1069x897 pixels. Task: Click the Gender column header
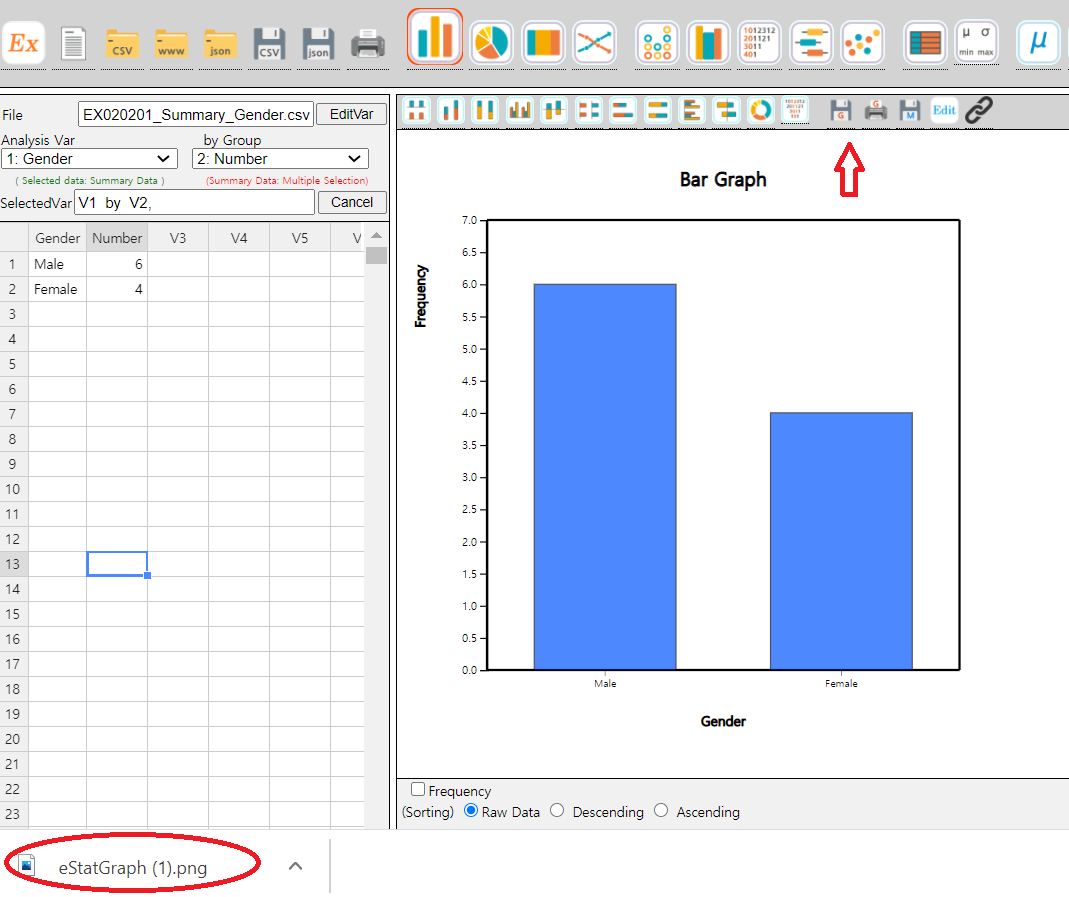57,238
